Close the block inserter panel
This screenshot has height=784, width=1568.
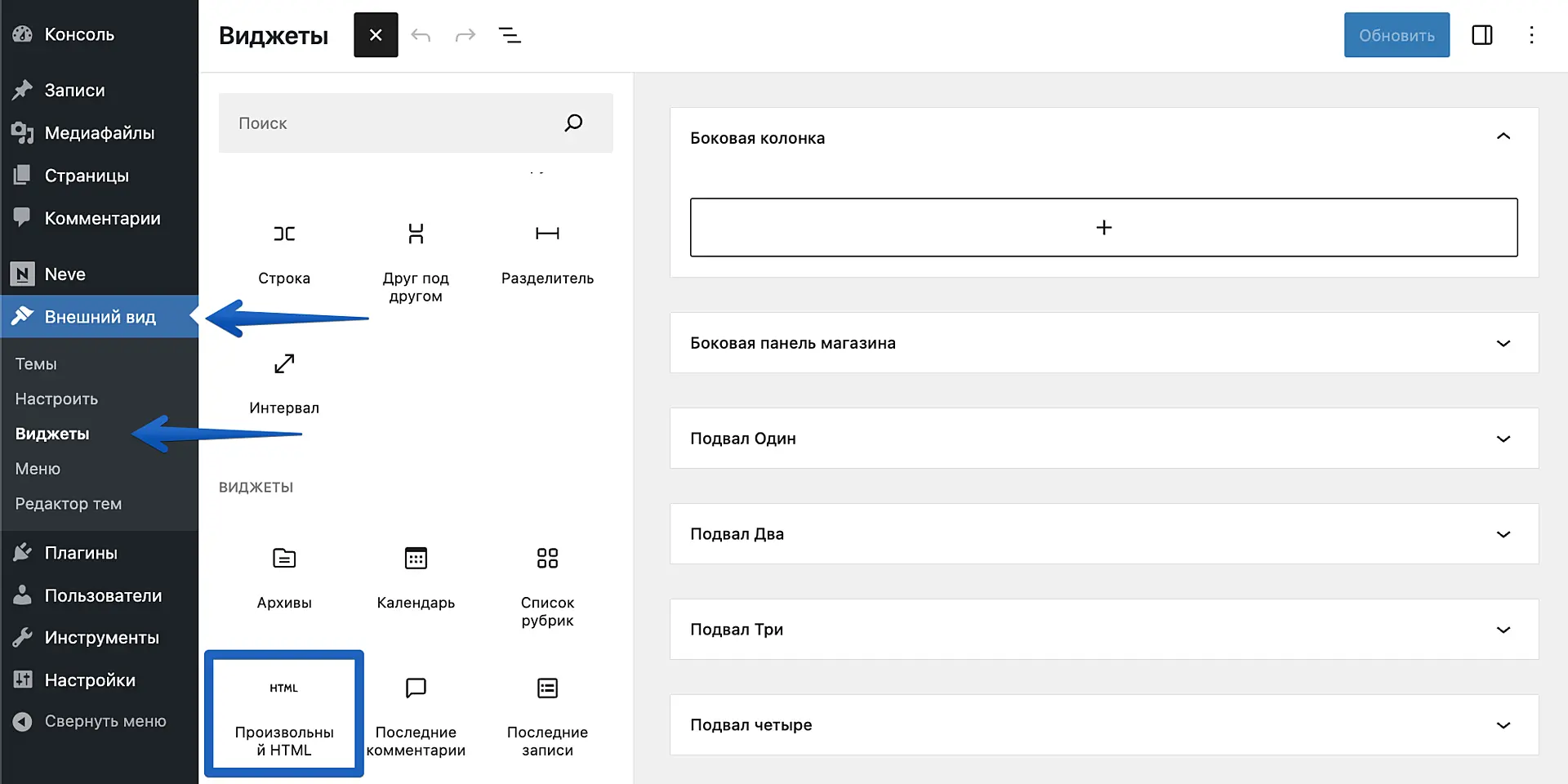tap(376, 35)
